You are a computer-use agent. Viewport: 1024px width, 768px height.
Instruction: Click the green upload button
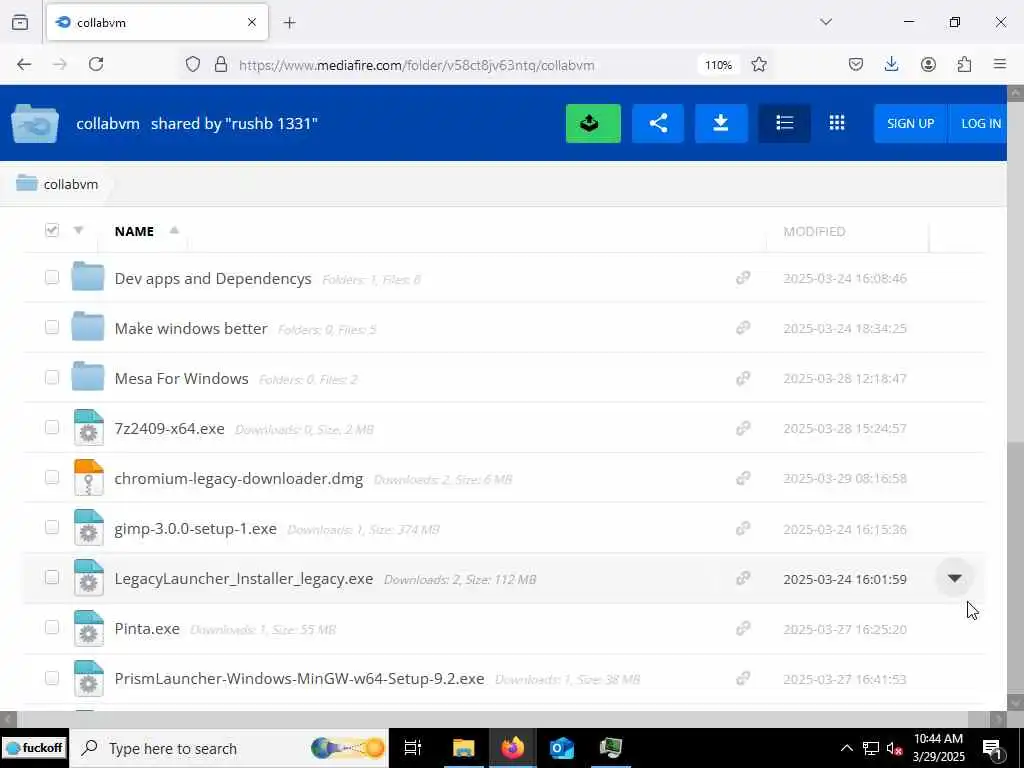[x=593, y=123]
